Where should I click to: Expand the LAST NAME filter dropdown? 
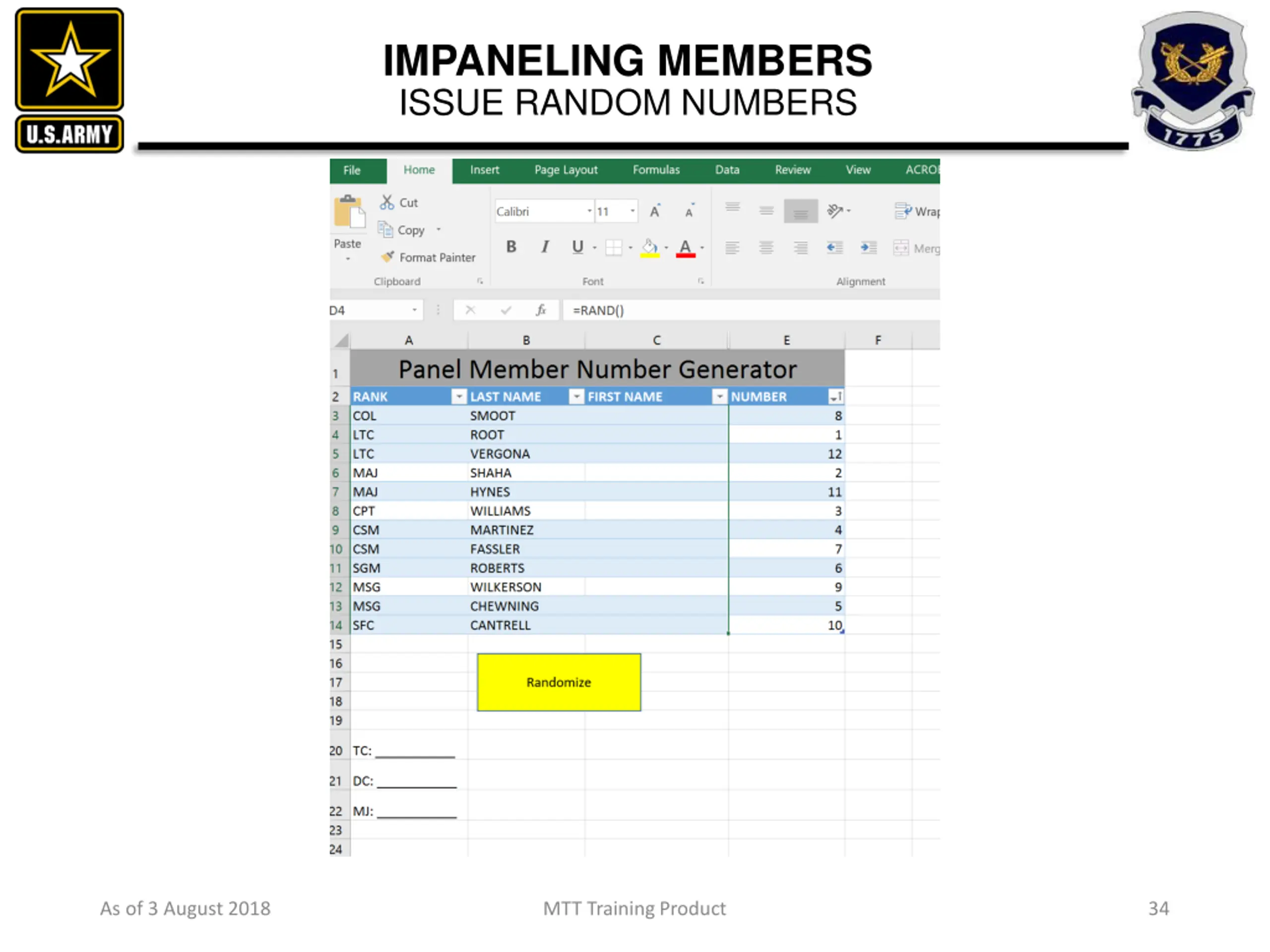576,397
